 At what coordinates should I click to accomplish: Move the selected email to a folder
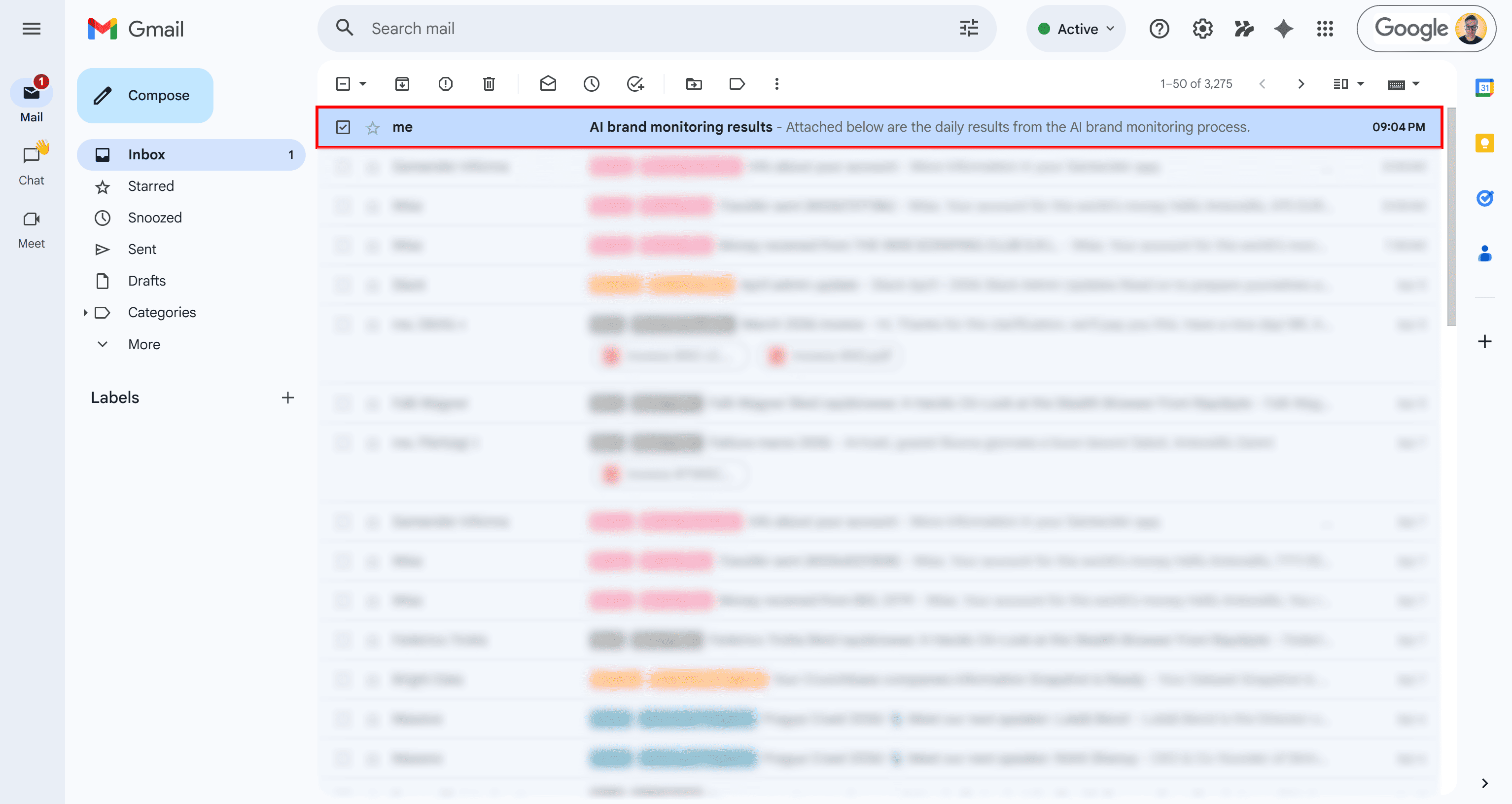click(x=693, y=83)
